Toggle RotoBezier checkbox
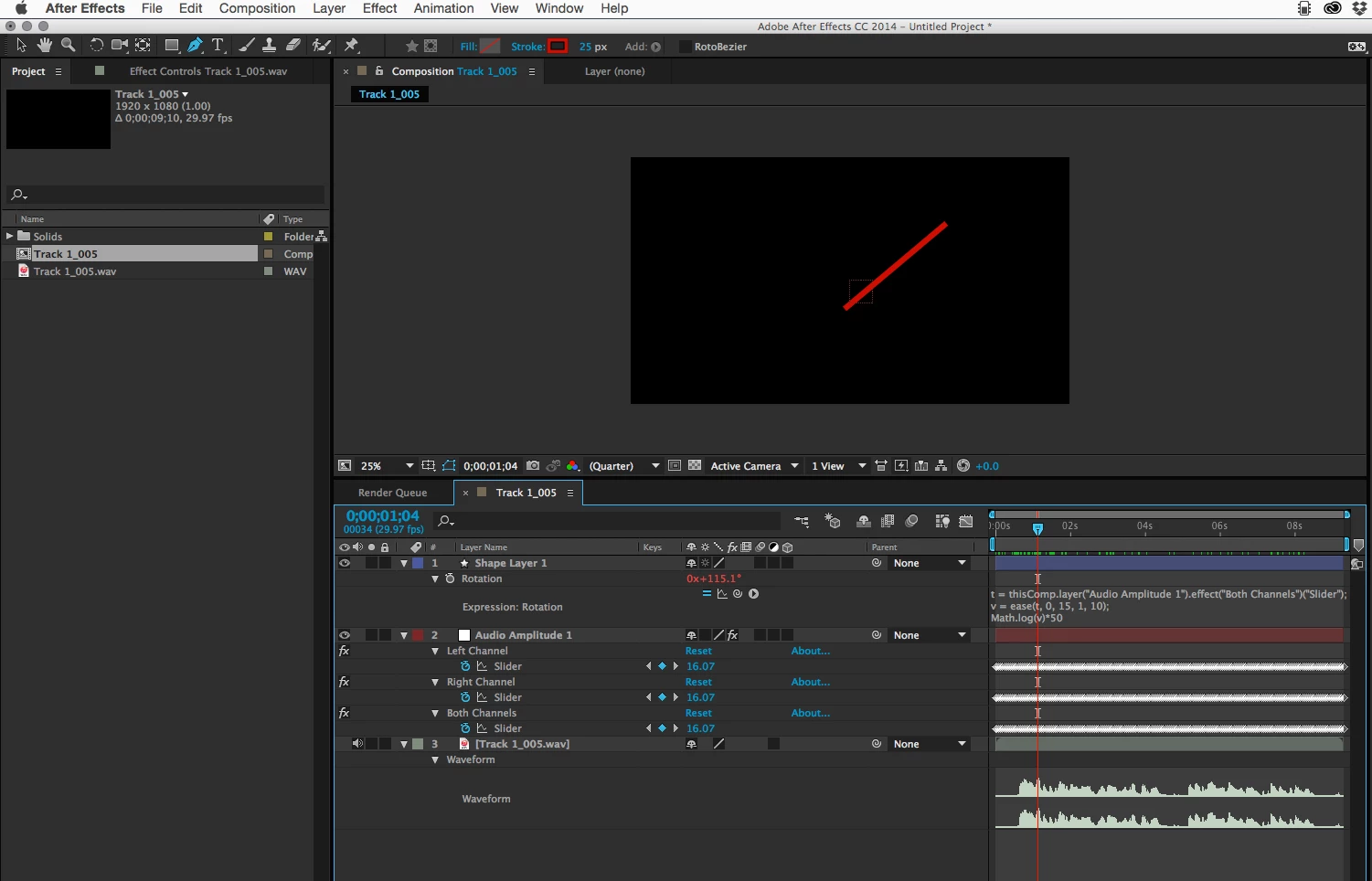1372x881 pixels. tap(684, 46)
